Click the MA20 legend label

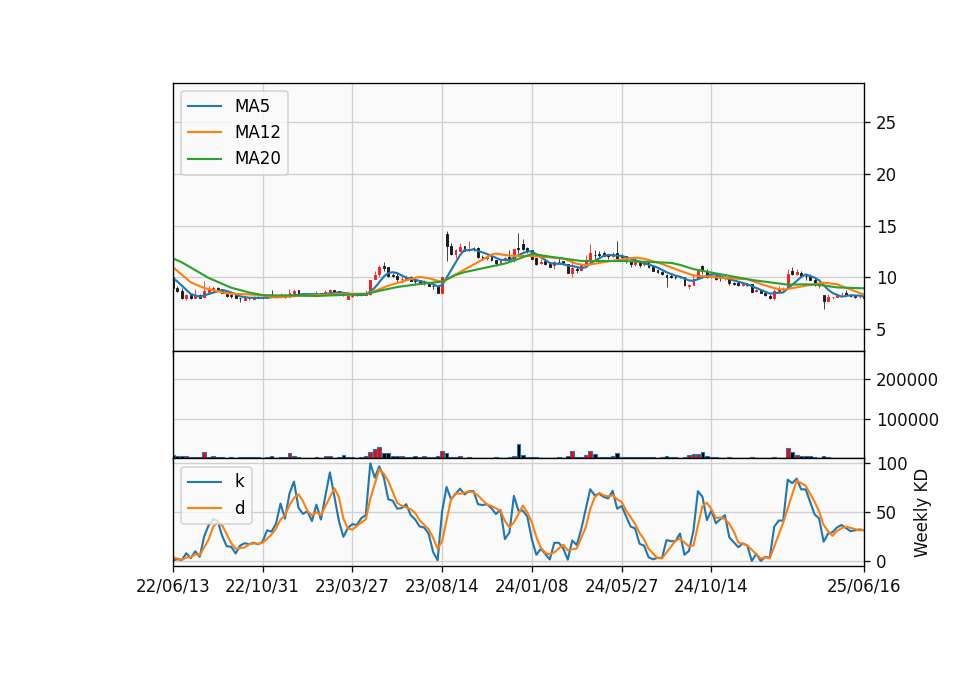coord(257,159)
